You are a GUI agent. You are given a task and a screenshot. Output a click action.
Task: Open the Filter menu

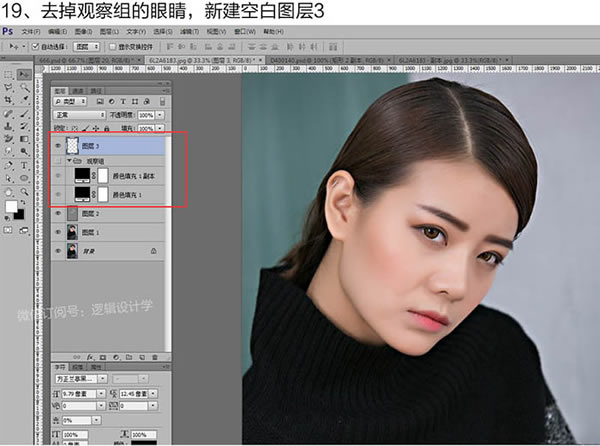[189, 31]
